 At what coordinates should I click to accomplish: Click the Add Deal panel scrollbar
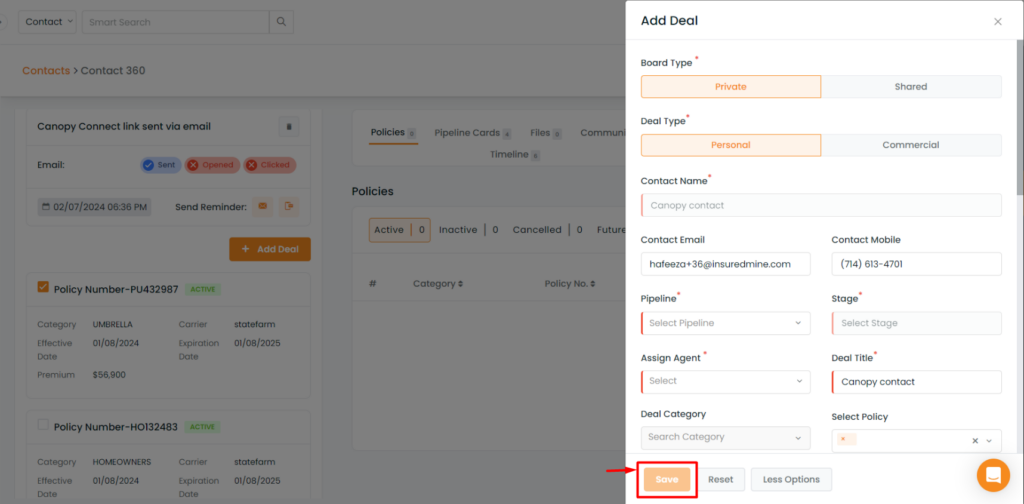click(1020, 118)
